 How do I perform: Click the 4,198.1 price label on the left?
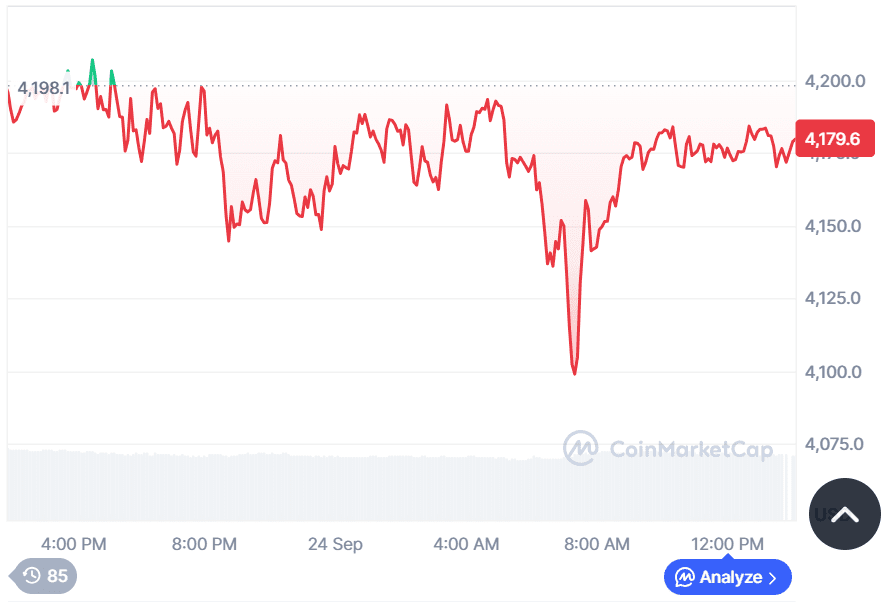pos(43,88)
